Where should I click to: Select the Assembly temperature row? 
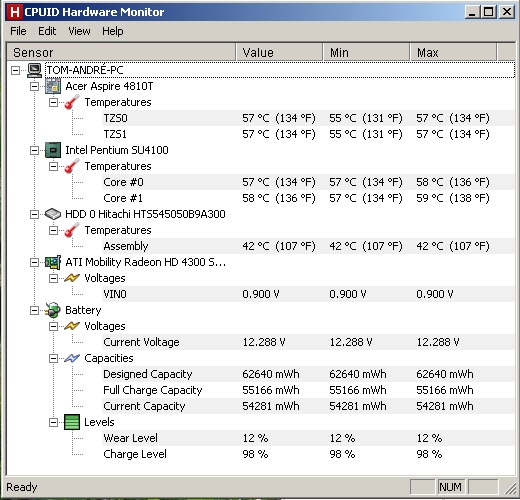(308, 246)
